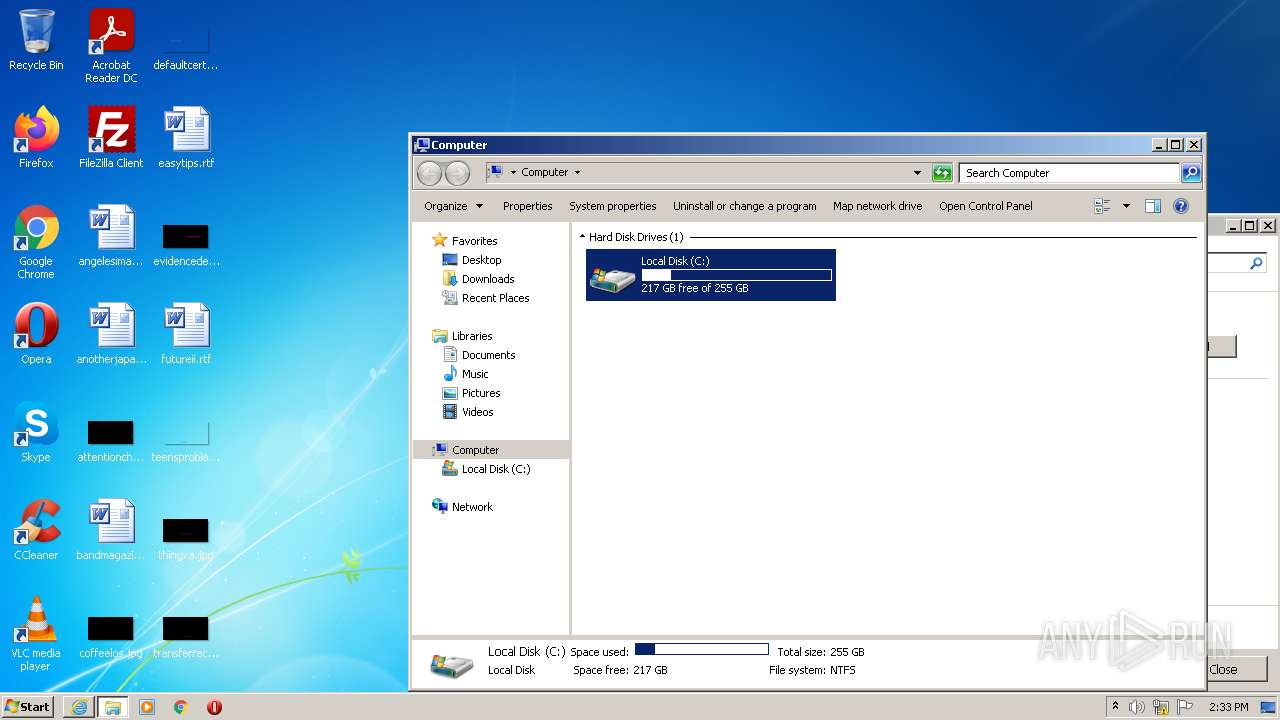Open Music library
Image resolution: width=1280 pixels, height=720 pixels.
[x=465, y=374]
